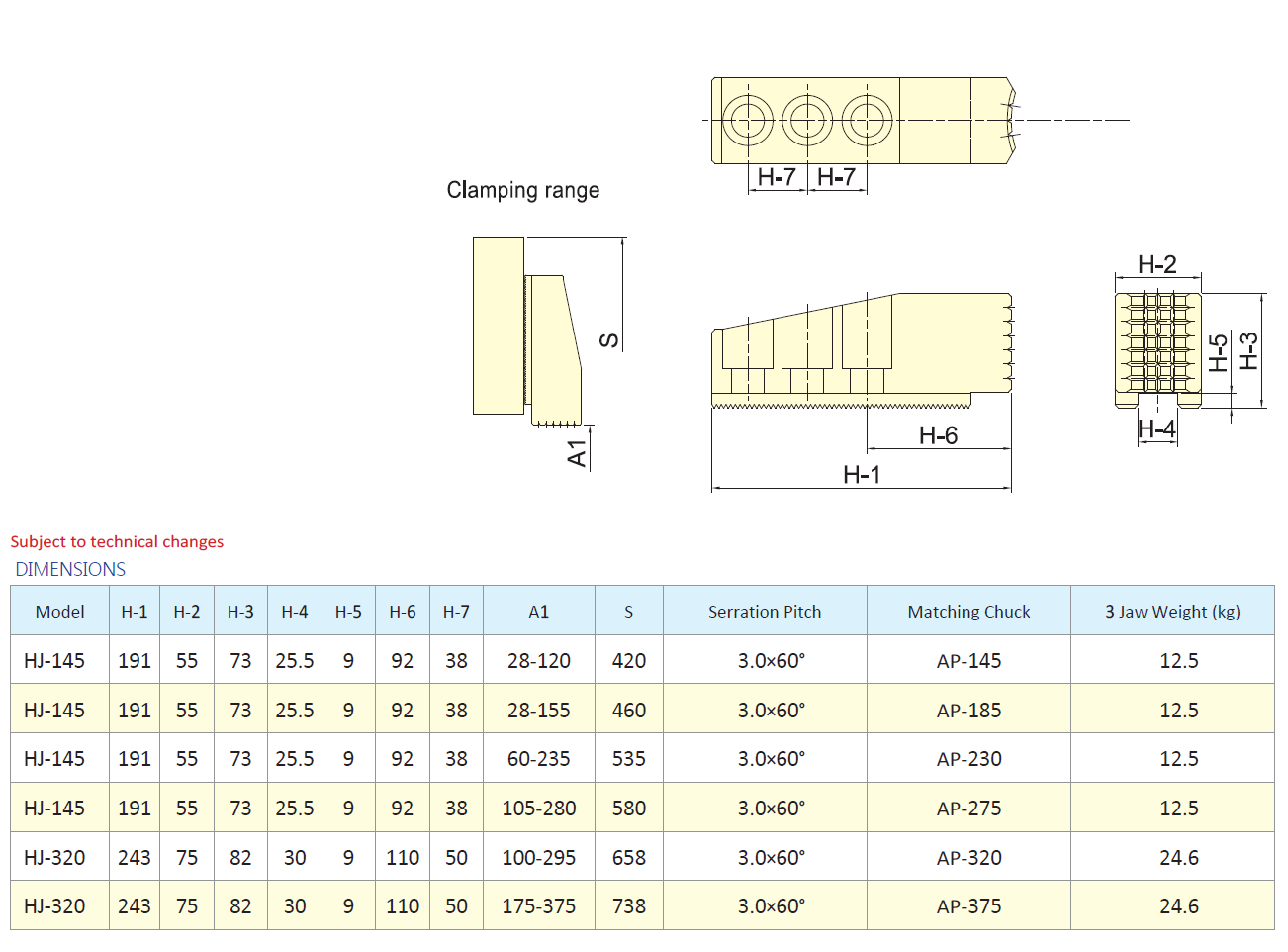Click the DIMENSIONS heading above the table
1288x952 pixels.
click(70, 569)
